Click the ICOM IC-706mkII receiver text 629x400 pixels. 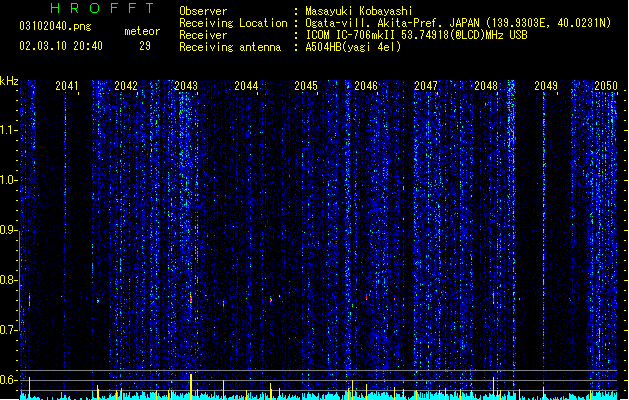(416, 35)
